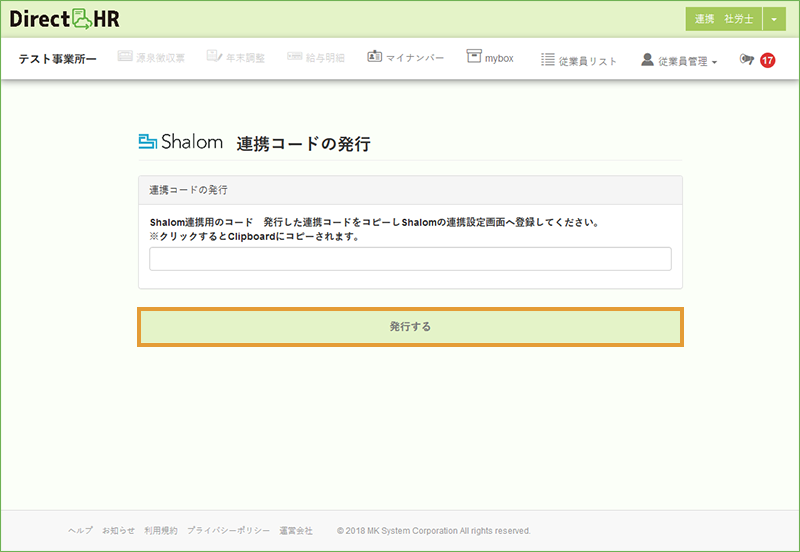Click the 連携コードの発行 page heading
The width and height of the screenshot is (800, 552).
click(x=304, y=144)
